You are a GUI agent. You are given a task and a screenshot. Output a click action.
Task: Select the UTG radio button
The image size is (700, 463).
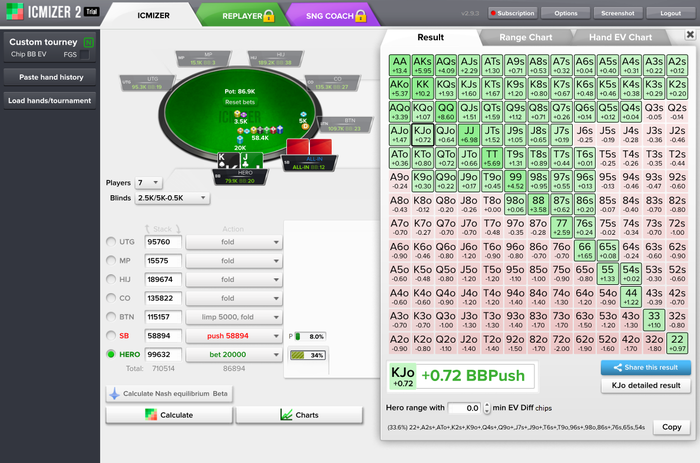click(111, 242)
